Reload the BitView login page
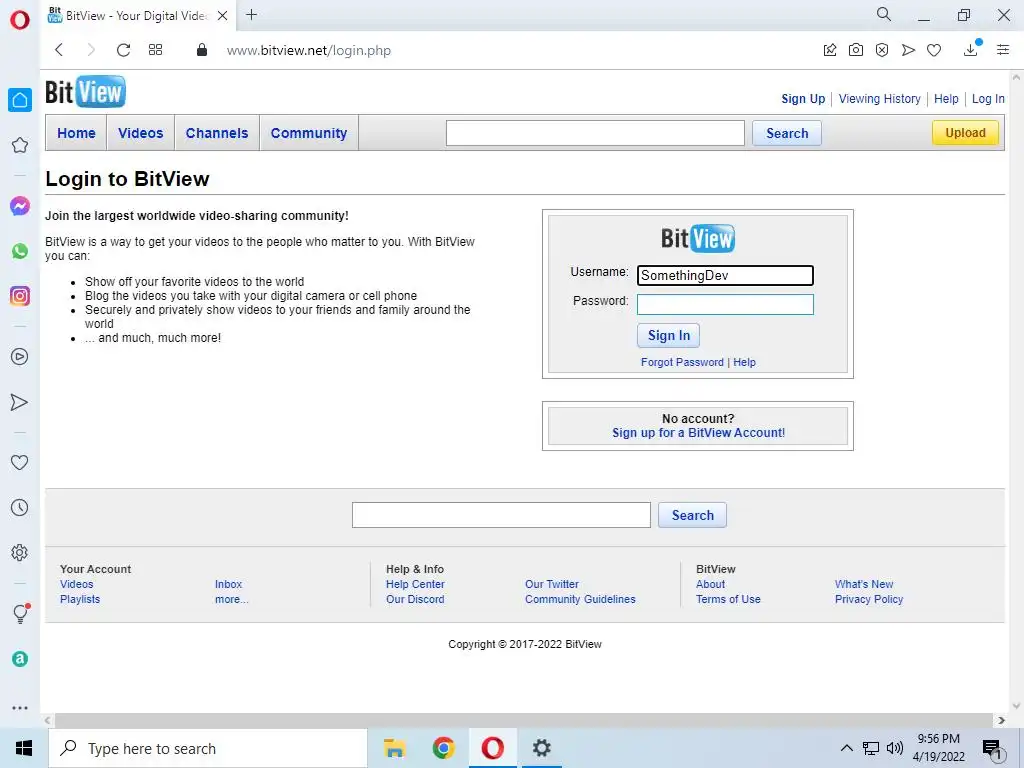The height and width of the screenshot is (768, 1024). pos(123,50)
